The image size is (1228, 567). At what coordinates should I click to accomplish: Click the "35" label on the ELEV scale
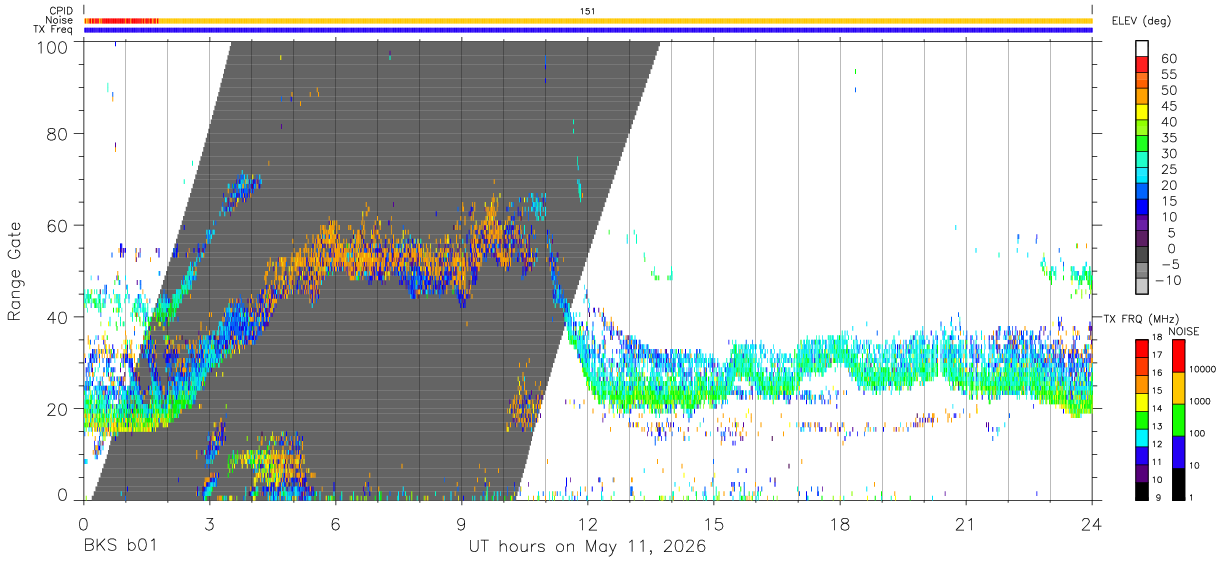(1168, 137)
